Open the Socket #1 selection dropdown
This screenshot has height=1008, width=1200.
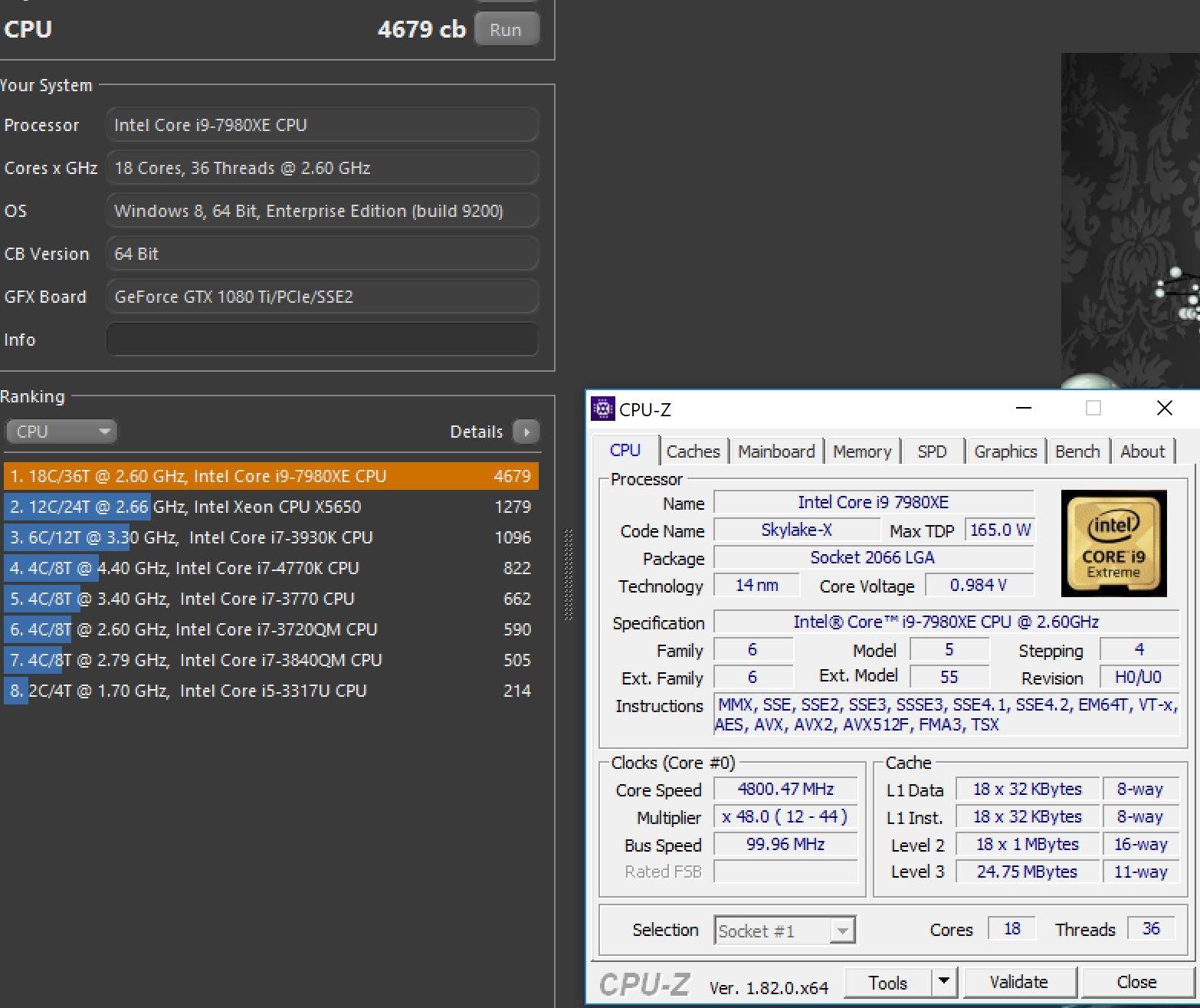tap(842, 931)
